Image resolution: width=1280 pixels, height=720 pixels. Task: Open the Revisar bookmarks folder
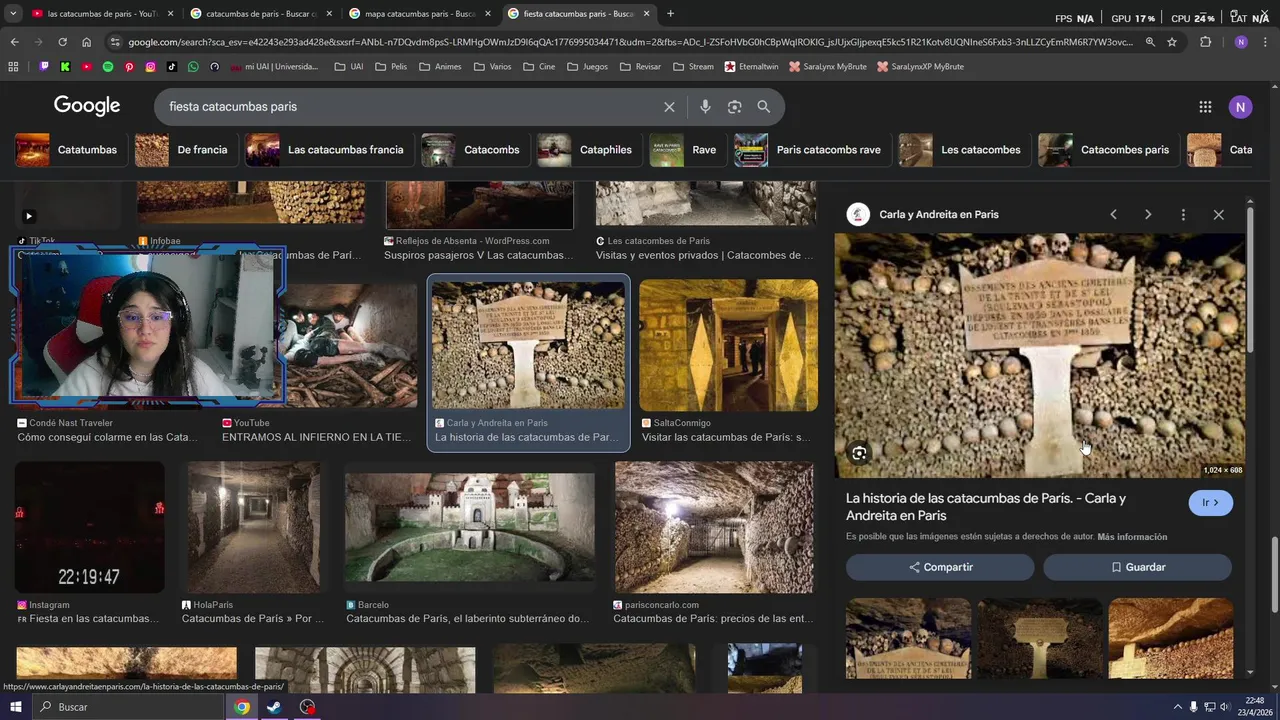coord(640,67)
